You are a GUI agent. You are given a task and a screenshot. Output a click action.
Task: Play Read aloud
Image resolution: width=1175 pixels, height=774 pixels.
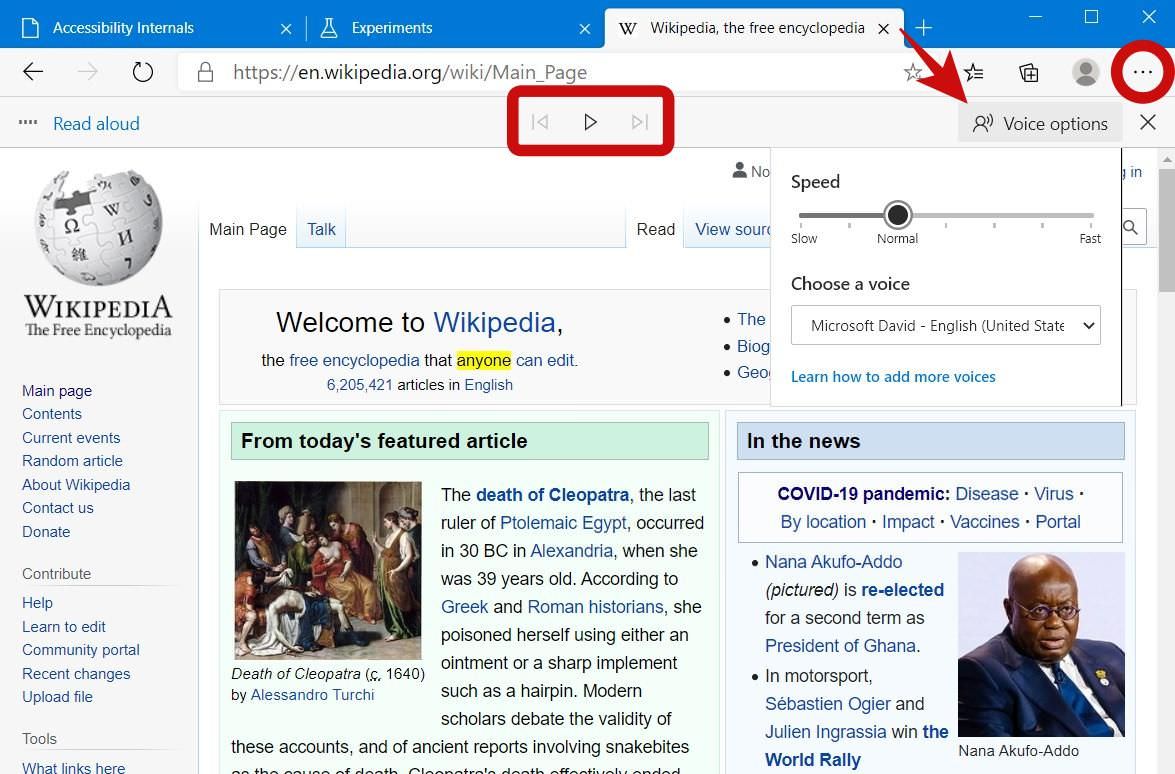pyautogui.click(x=590, y=121)
